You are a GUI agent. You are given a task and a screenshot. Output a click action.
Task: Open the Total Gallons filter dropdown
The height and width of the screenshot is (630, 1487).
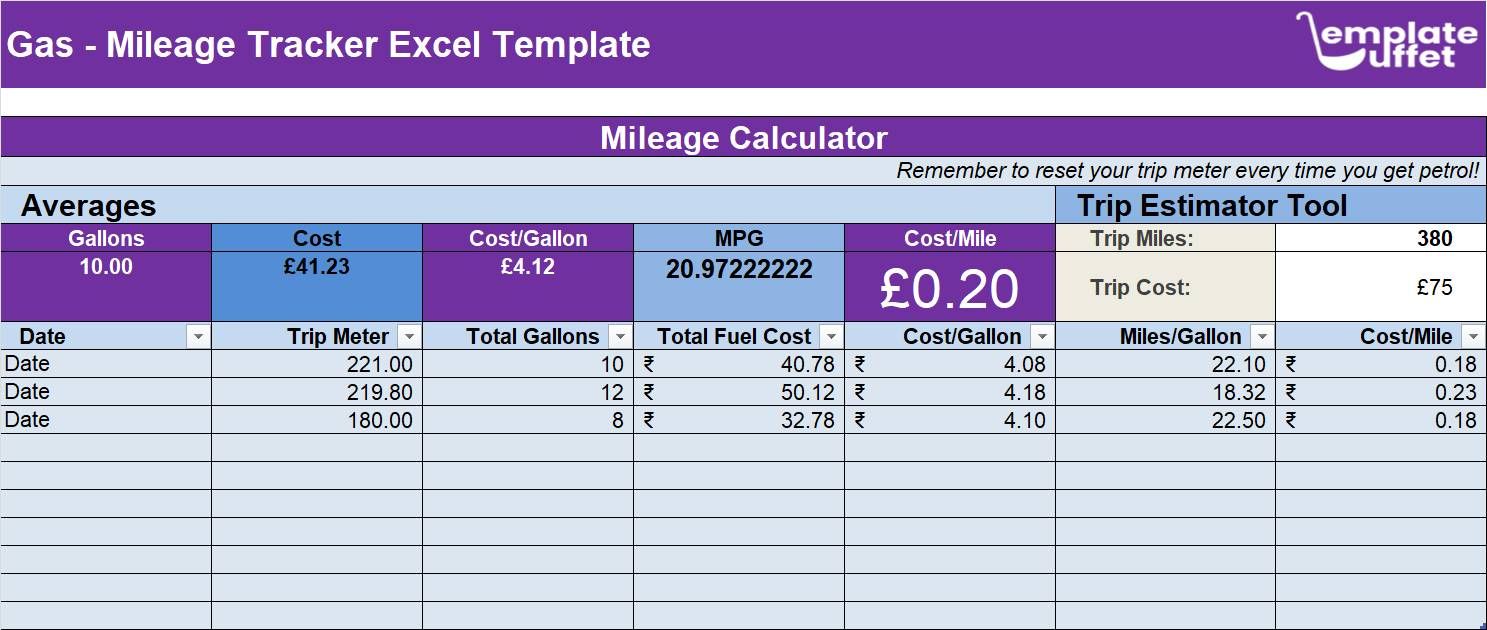(621, 336)
